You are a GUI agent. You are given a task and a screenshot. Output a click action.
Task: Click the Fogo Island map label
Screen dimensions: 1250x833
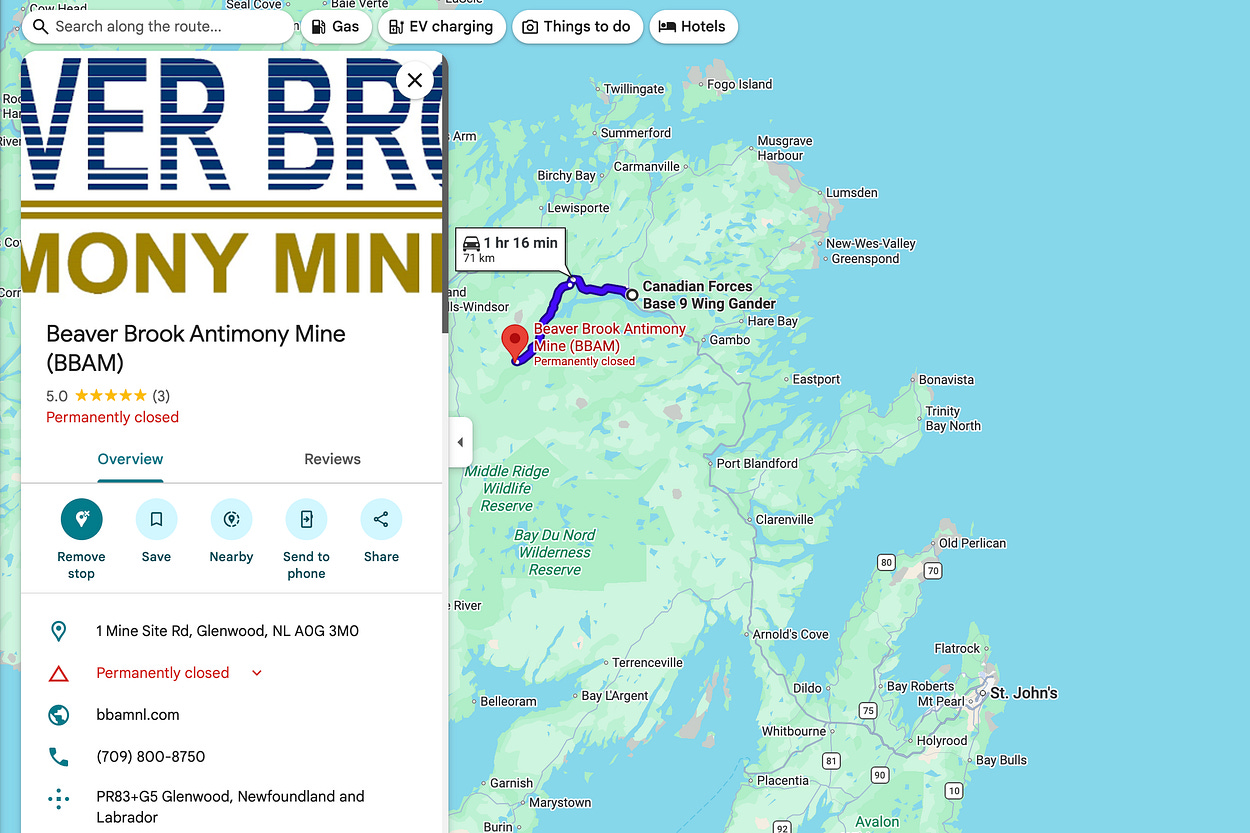(740, 84)
